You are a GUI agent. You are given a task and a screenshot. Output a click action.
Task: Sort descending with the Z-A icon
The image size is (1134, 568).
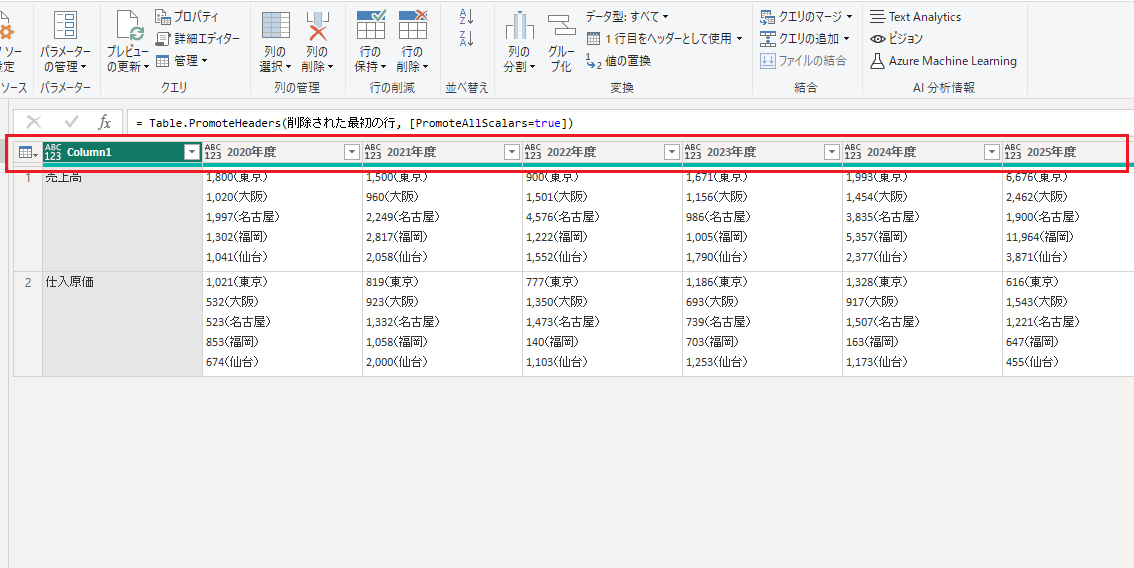[x=465, y=39]
